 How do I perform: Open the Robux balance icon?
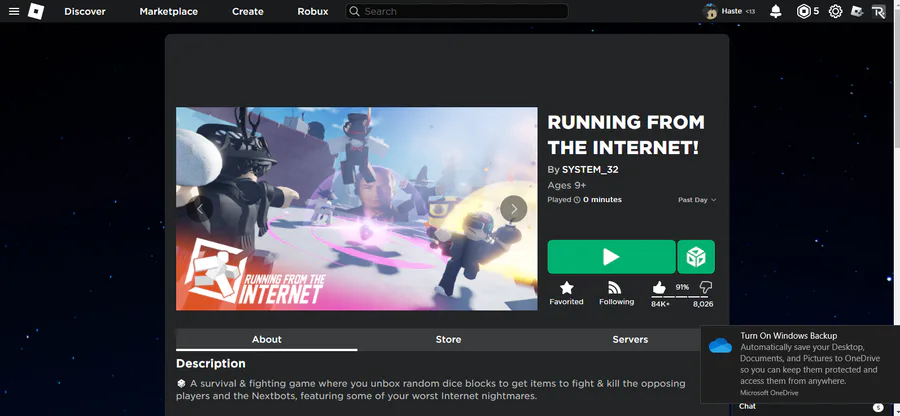(x=804, y=11)
